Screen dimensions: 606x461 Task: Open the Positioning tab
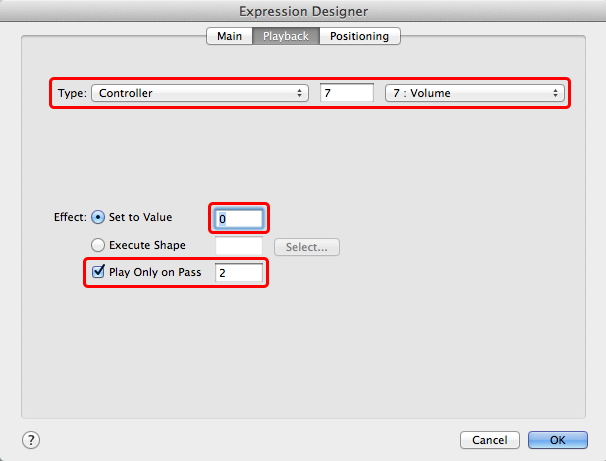[x=360, y=36]
